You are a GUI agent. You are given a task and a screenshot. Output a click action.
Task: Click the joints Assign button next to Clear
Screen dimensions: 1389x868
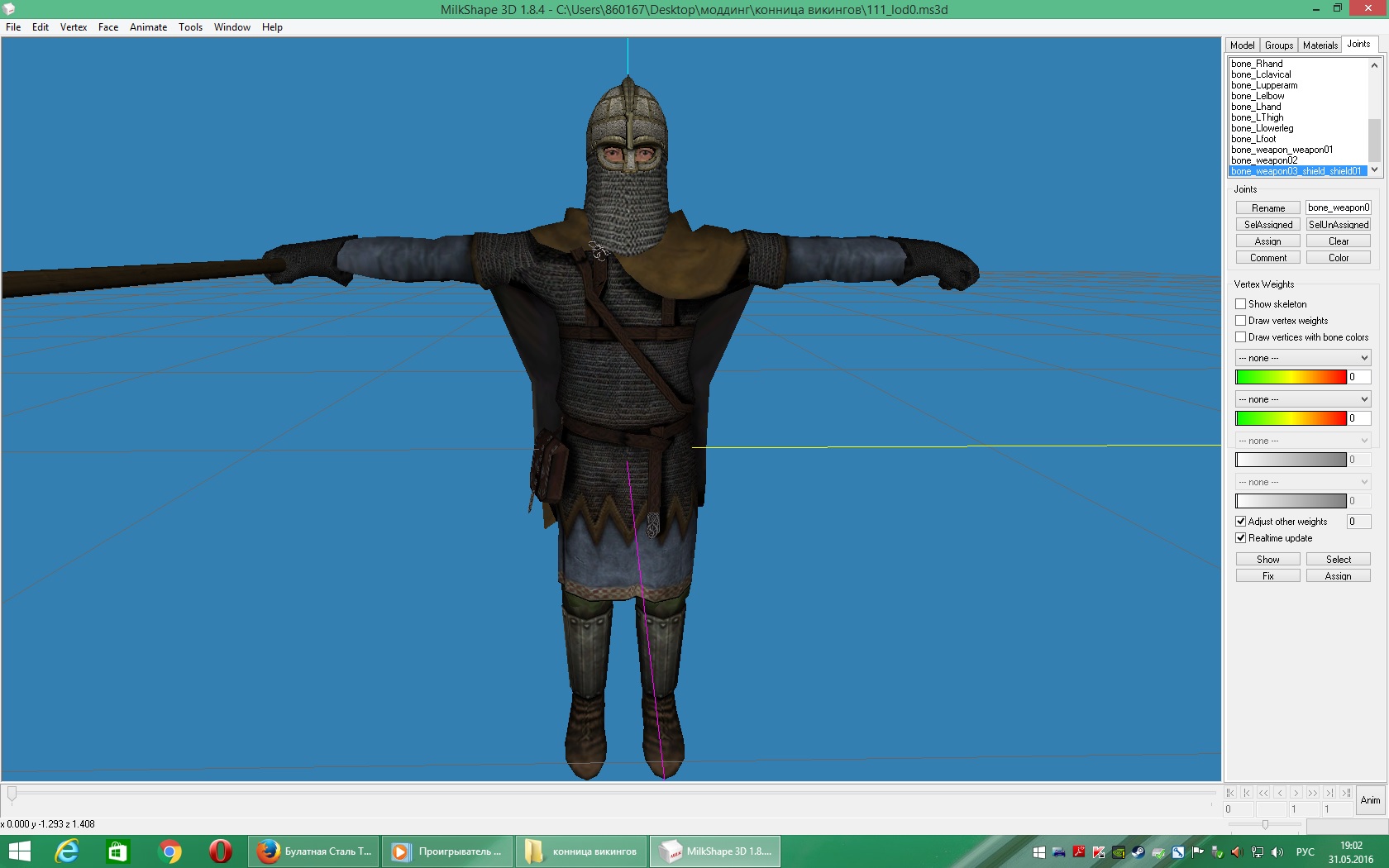pyautogui.click(x=1267, y=241)
